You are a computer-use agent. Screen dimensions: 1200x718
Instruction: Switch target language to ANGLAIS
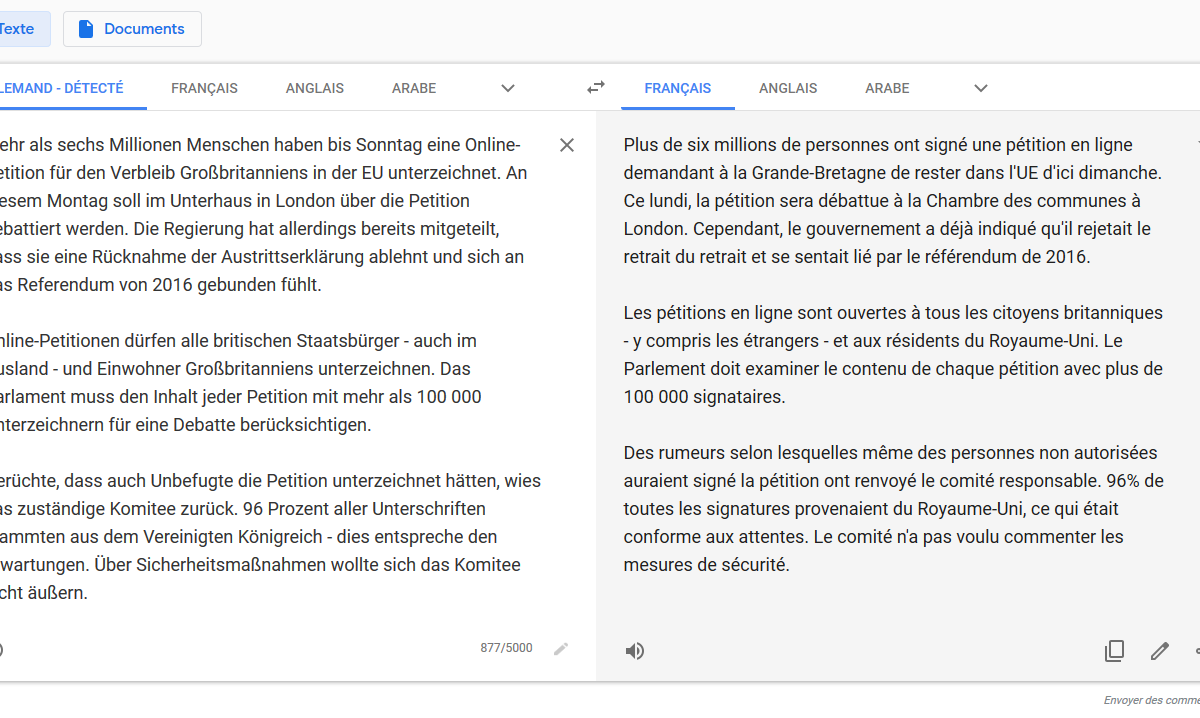point(788,88)
